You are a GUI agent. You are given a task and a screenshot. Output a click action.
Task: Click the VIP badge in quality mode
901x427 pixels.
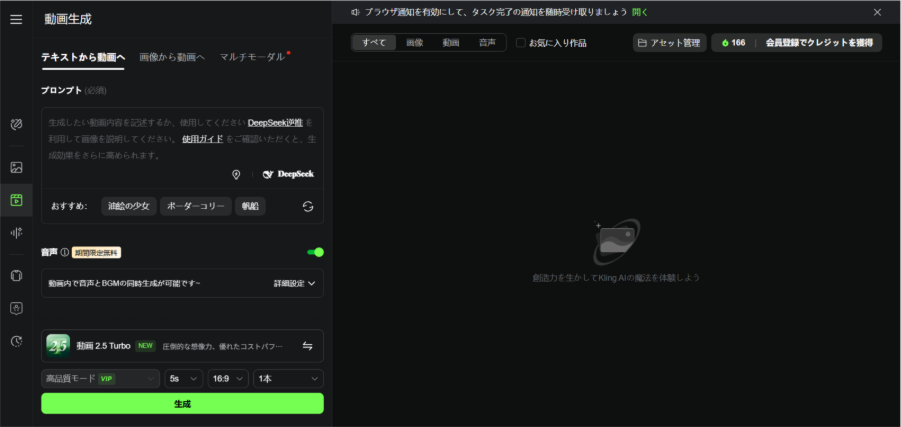coord(106,379)
